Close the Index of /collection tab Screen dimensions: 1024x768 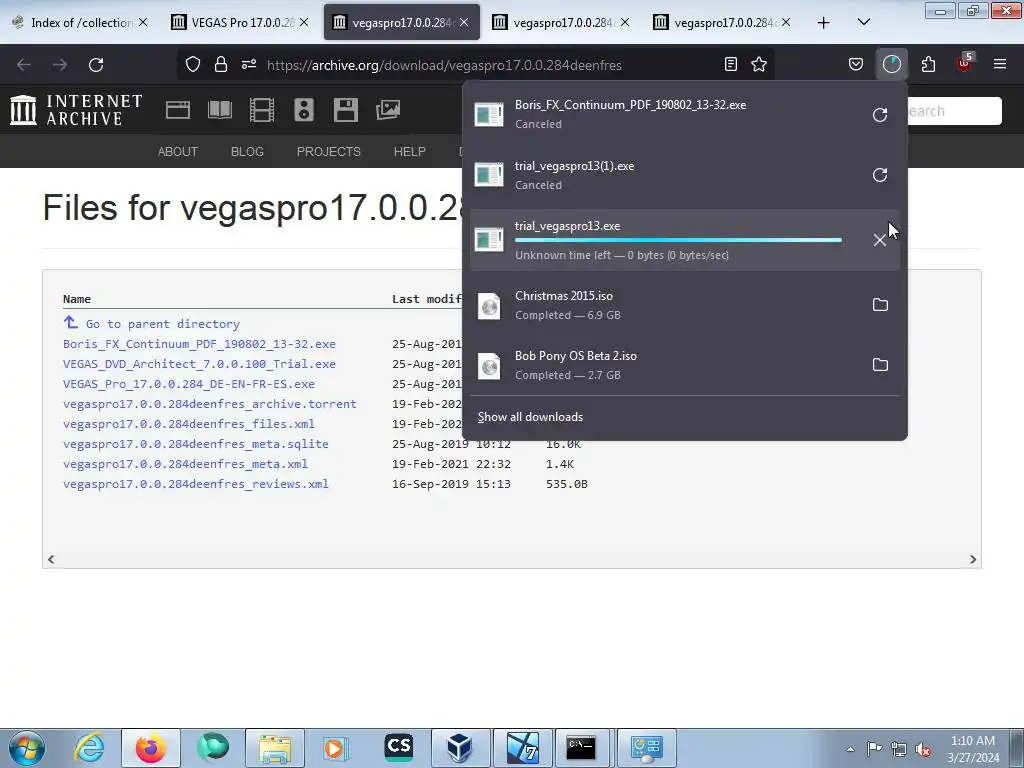pos(143,22)
